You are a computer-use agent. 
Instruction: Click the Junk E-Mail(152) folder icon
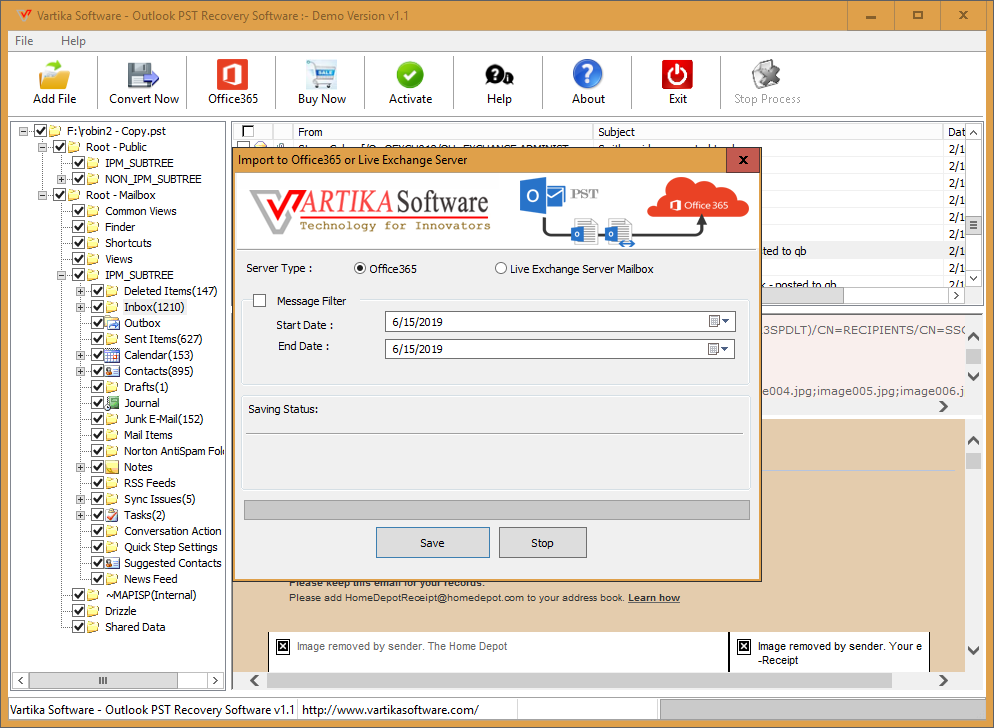pos(112,419)
